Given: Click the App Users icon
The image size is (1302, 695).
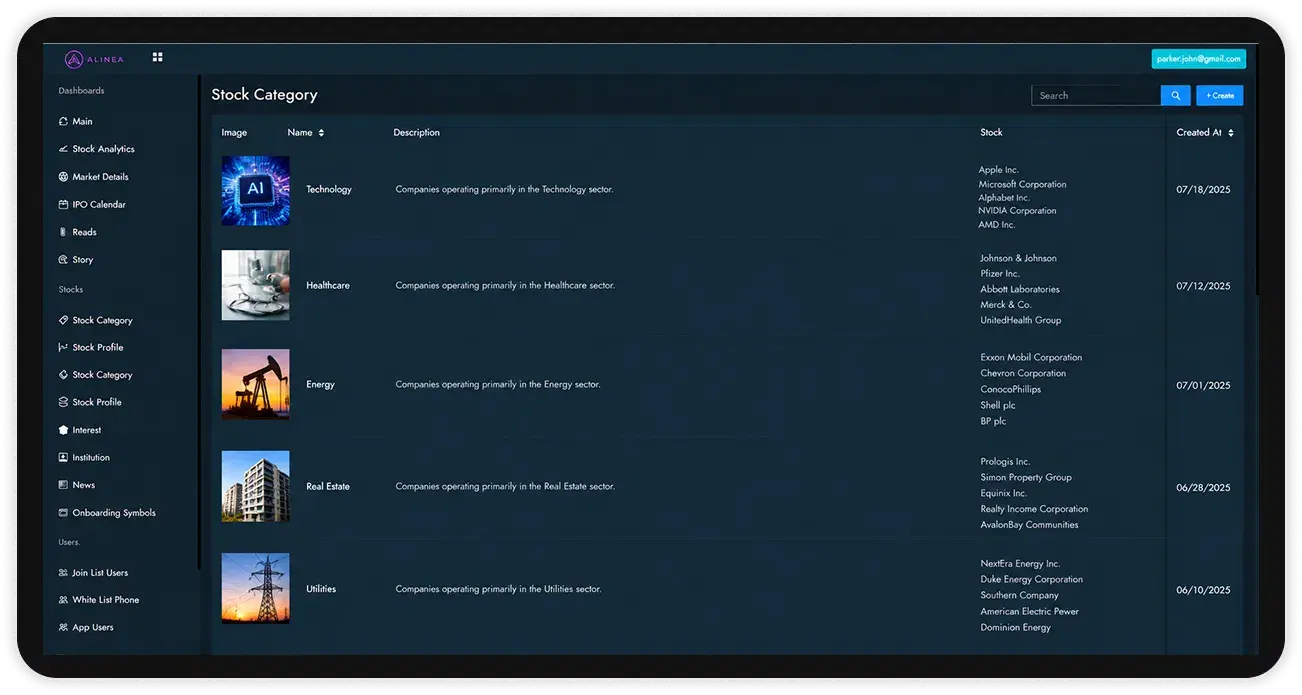Looking at the screenshot, I should coord(64,628).
